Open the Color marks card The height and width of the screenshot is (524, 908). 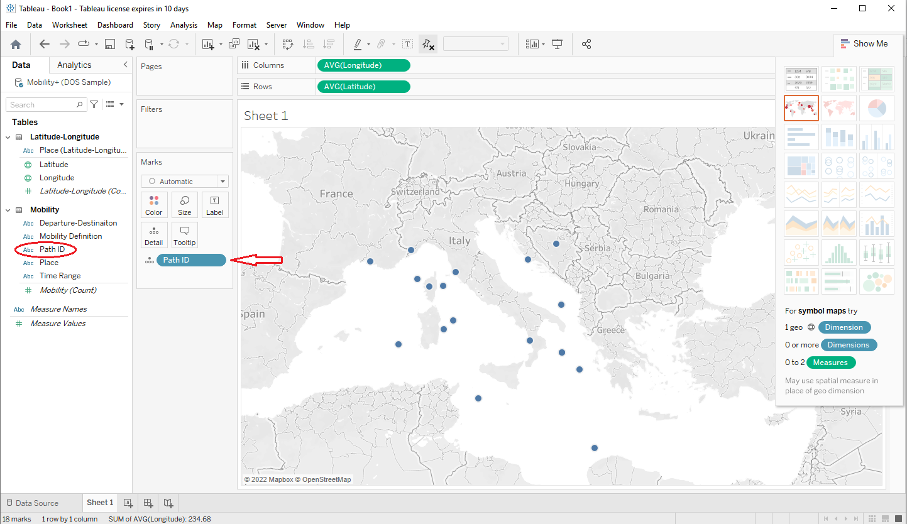click(154, 205)
